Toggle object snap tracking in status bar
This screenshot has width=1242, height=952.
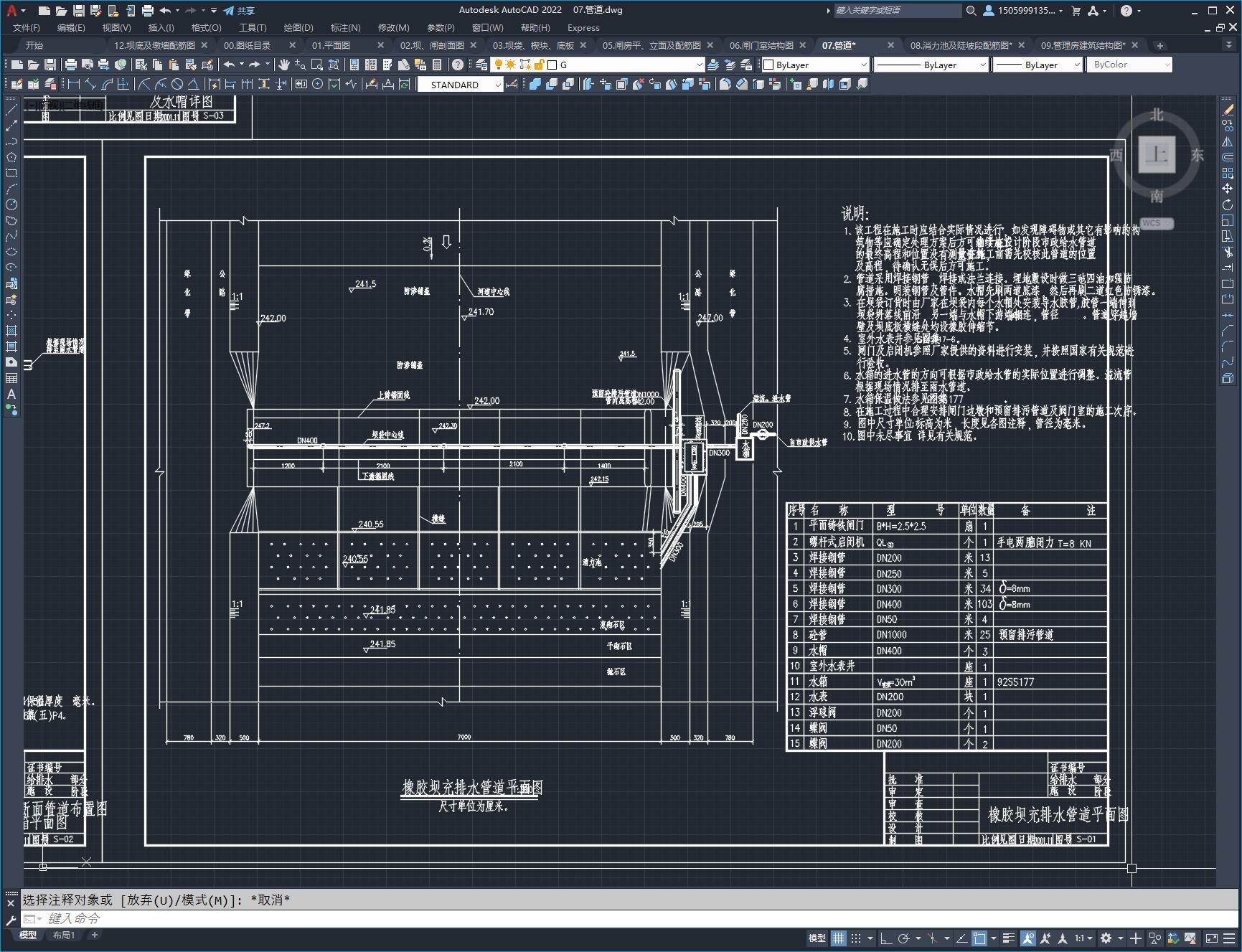coord(962,938)
